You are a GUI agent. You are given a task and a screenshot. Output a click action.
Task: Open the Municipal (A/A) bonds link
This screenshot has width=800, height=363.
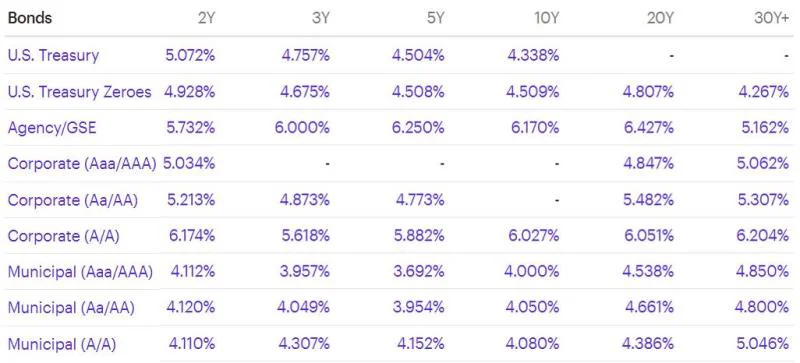pos(62,344)
